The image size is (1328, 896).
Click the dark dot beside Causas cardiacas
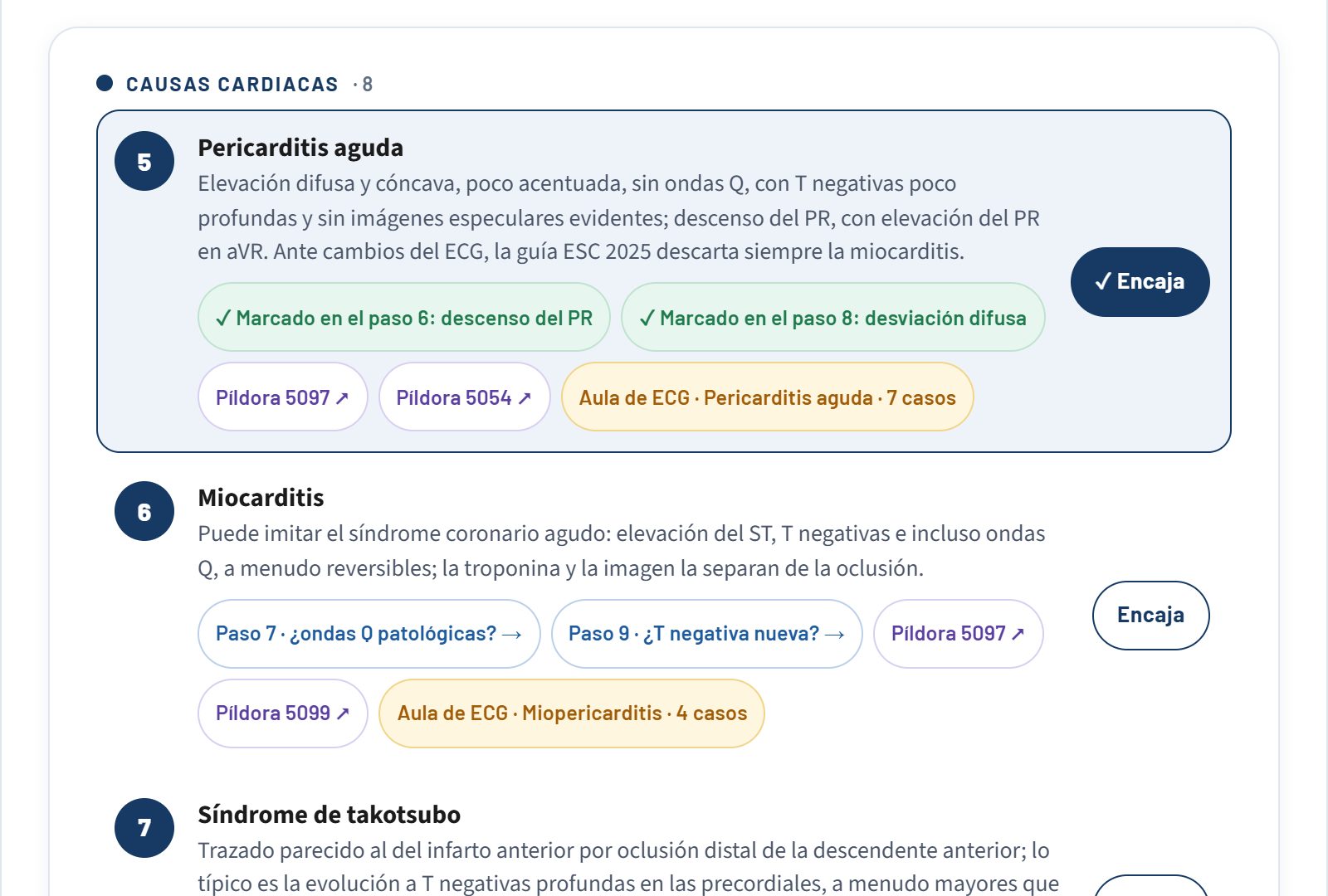point(105,83)
